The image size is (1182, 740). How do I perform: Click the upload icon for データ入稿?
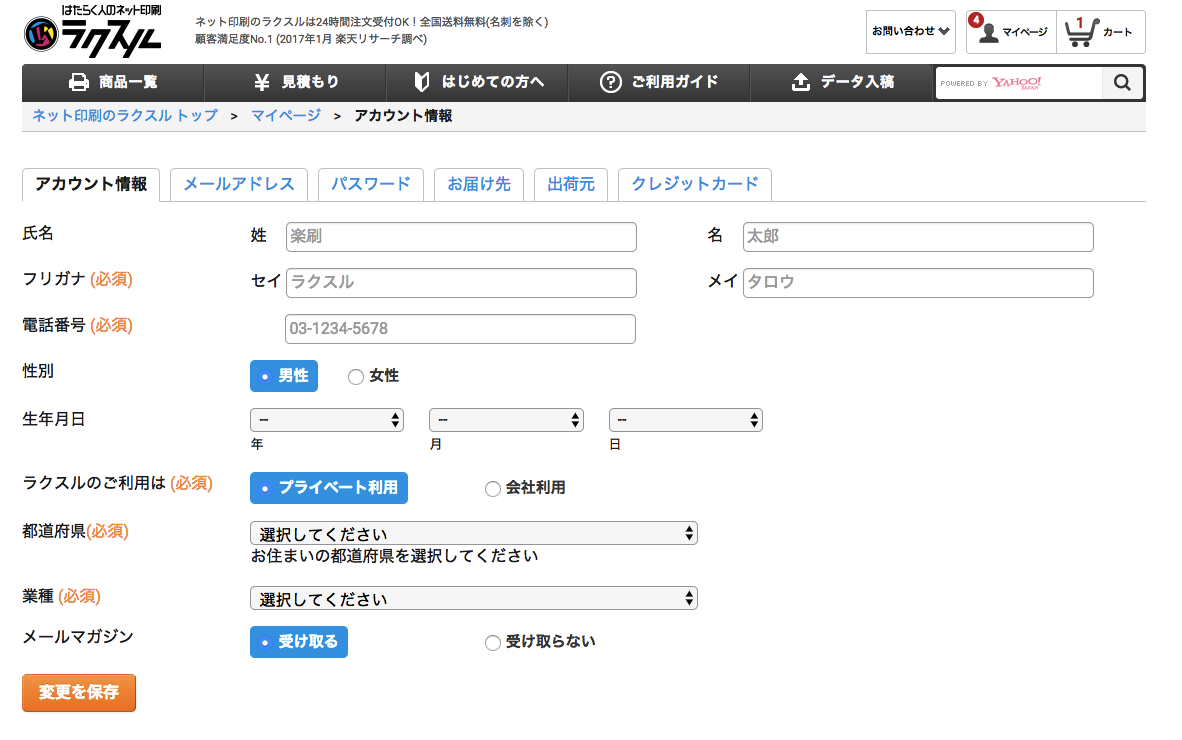click(x=800, y=82)
